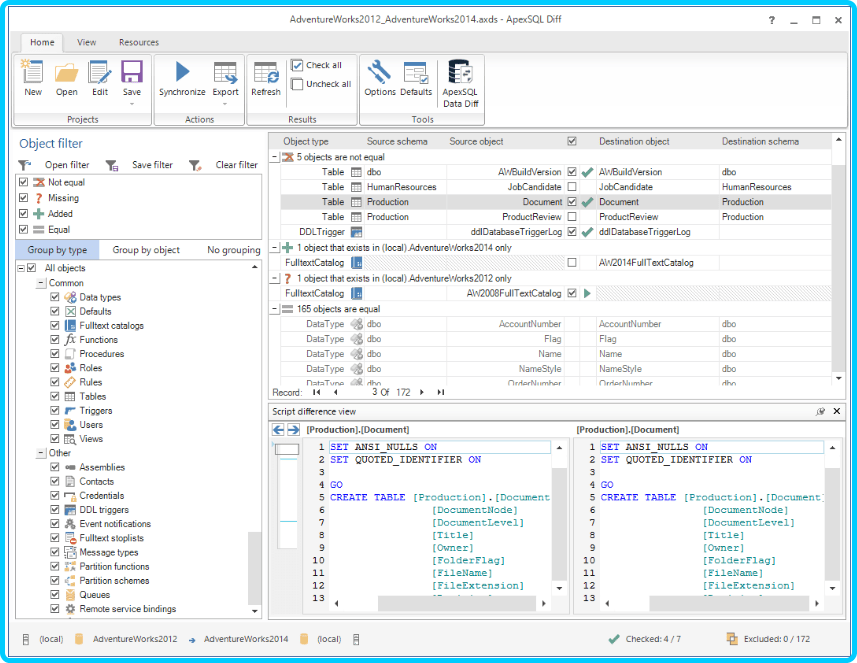Viewport: 857px width, 663px height.
Task: Open Defaults settings
Action: coord(416,78)
